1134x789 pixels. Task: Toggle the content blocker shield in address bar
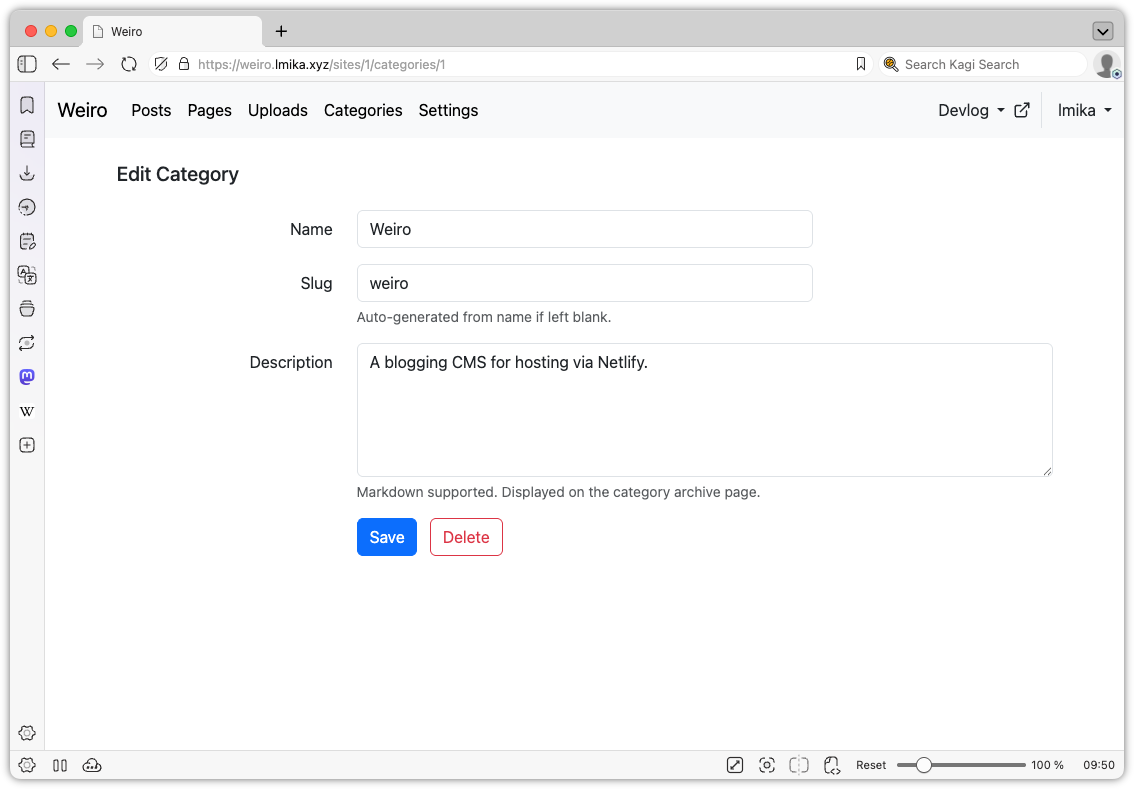(x=161, y=63)
